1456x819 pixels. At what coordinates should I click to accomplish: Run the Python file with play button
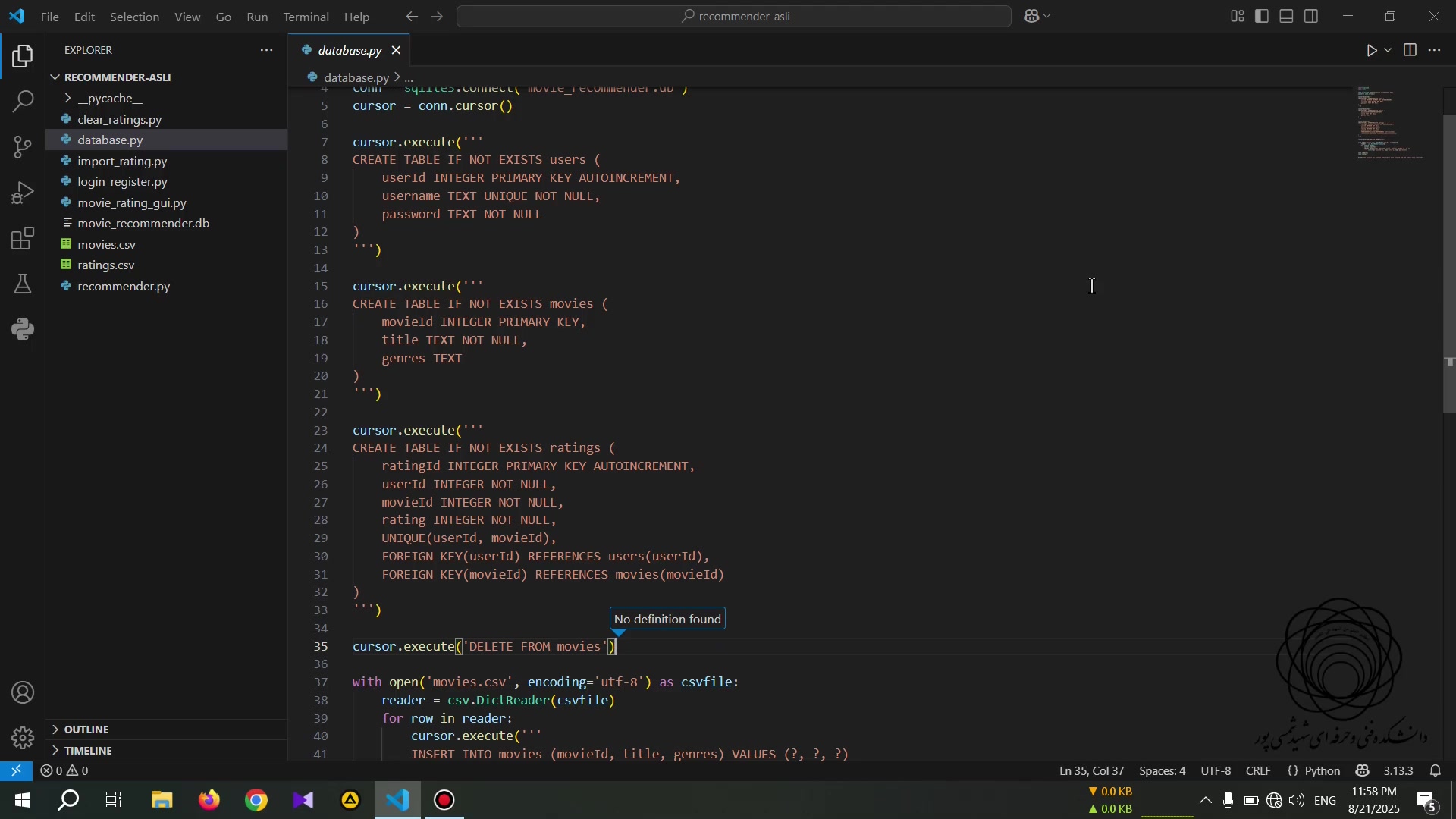[x=1373, y=51]
